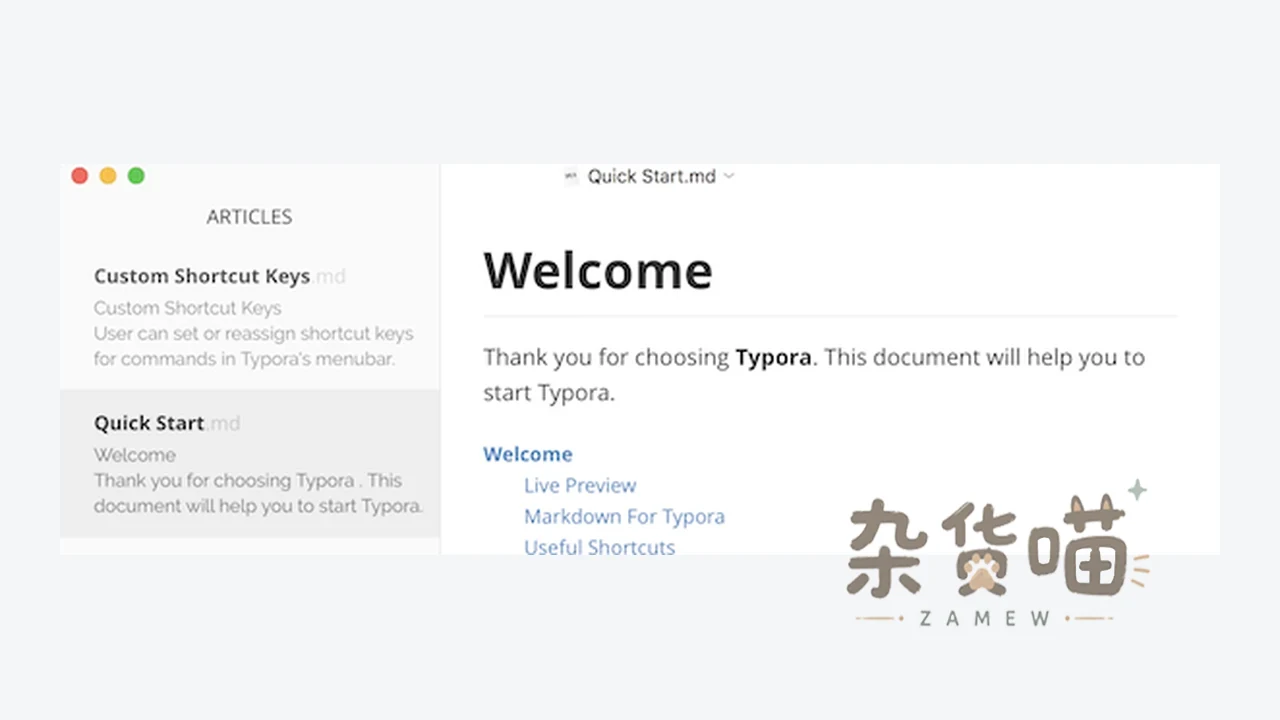
Task: Click the green fullscreen window button
Action: [136, 176]
